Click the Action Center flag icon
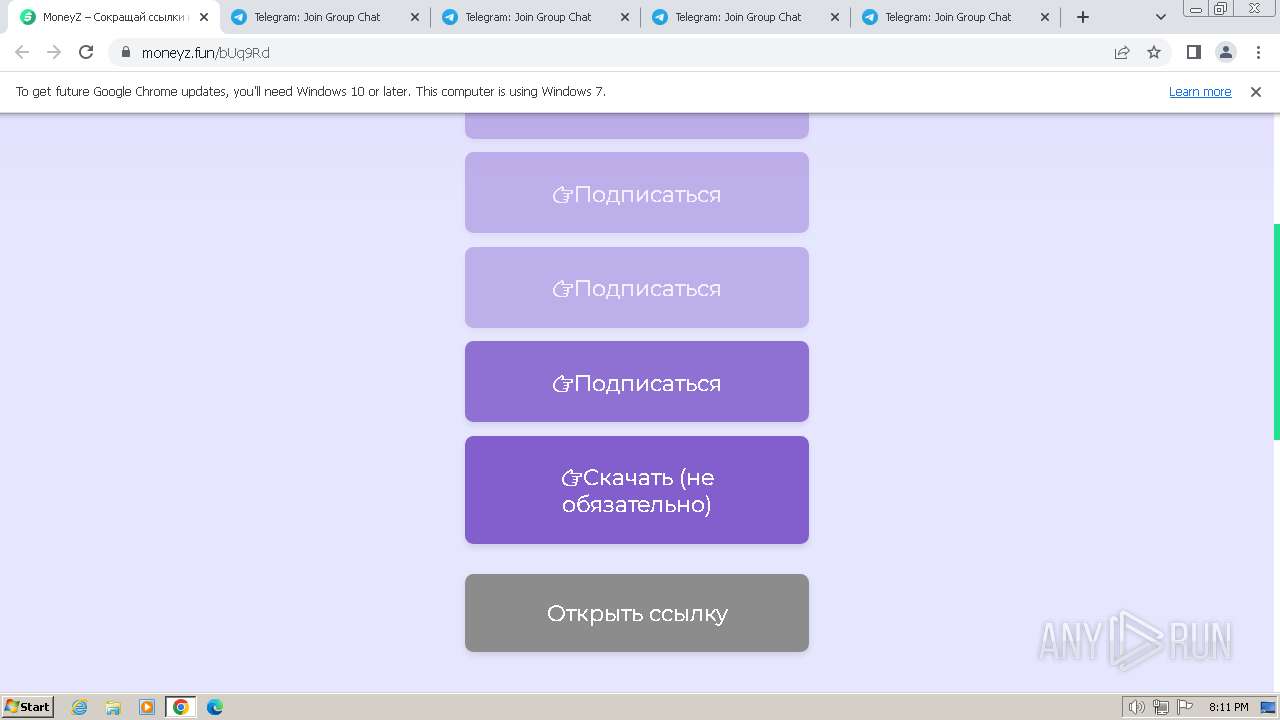The width and height of the screenshot is (1280, 720). click(1185, 707)
